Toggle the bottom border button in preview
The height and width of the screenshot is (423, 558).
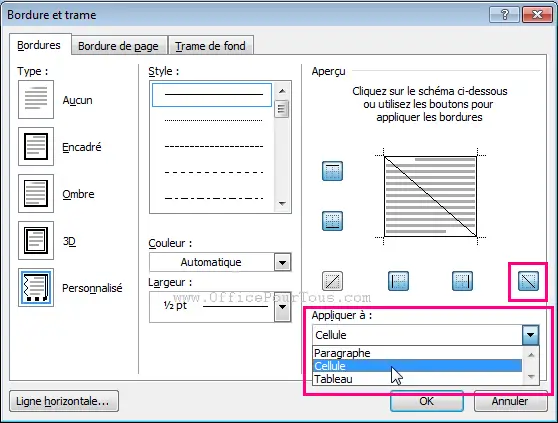coord(332,221)
